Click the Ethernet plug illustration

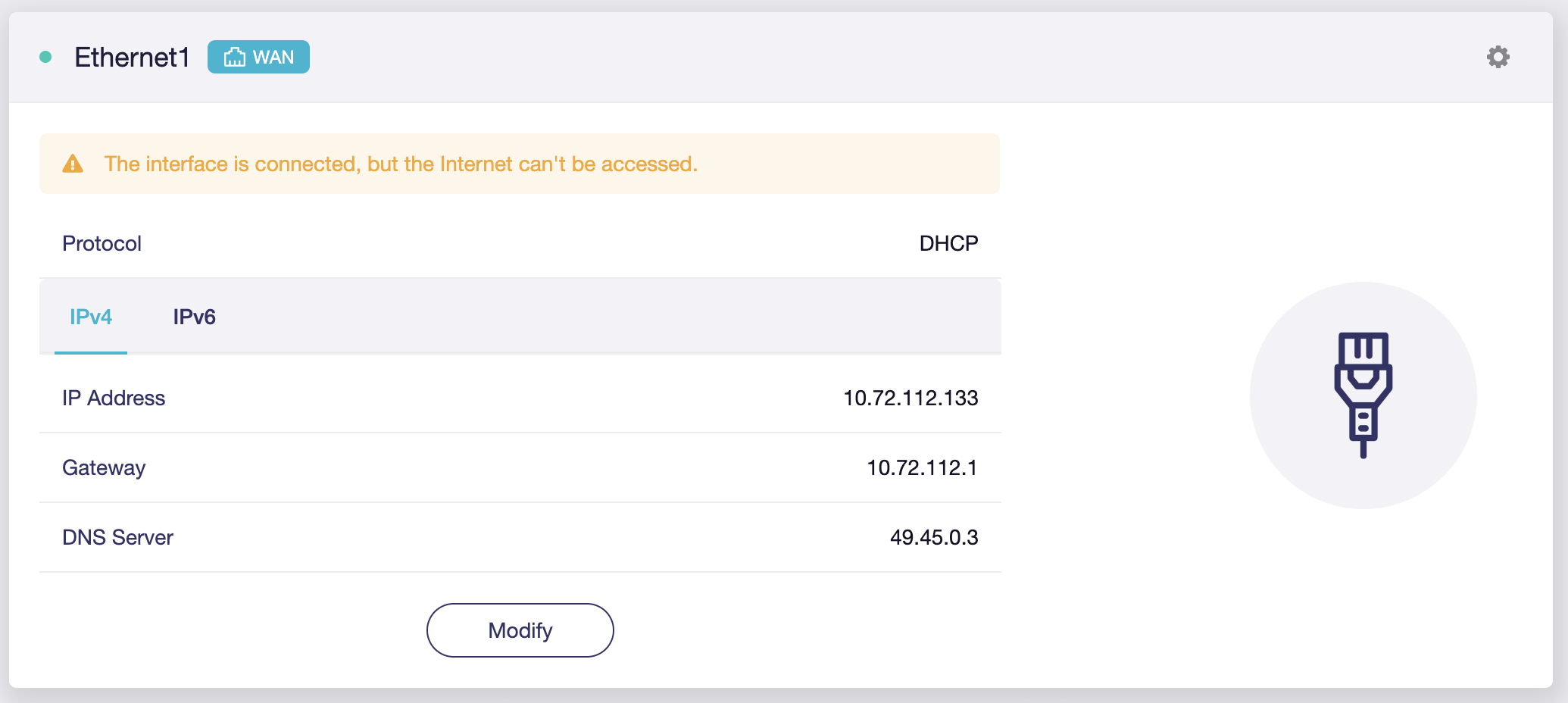pos(1363,395)
